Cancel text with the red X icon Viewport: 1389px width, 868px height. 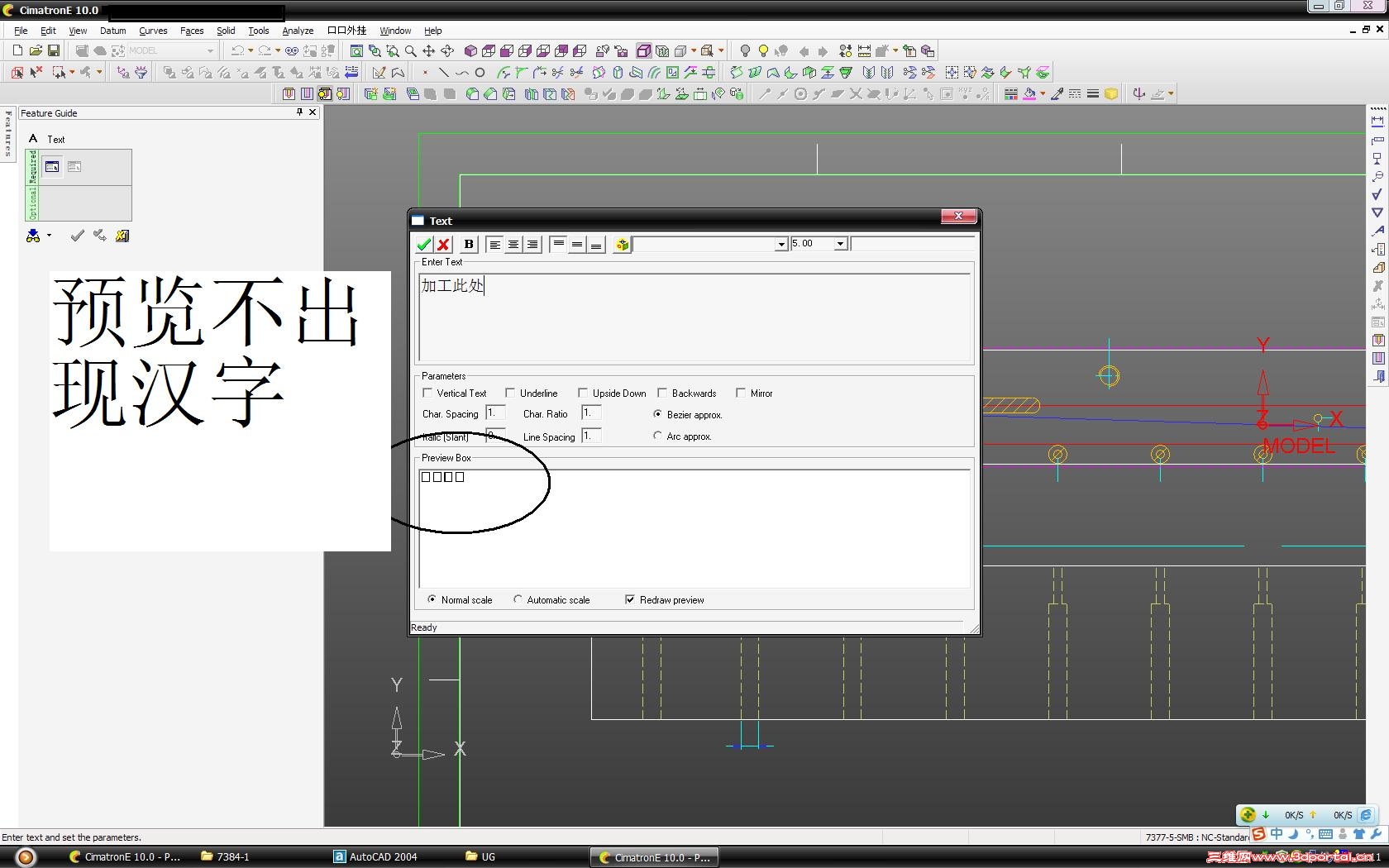(443, 244)
